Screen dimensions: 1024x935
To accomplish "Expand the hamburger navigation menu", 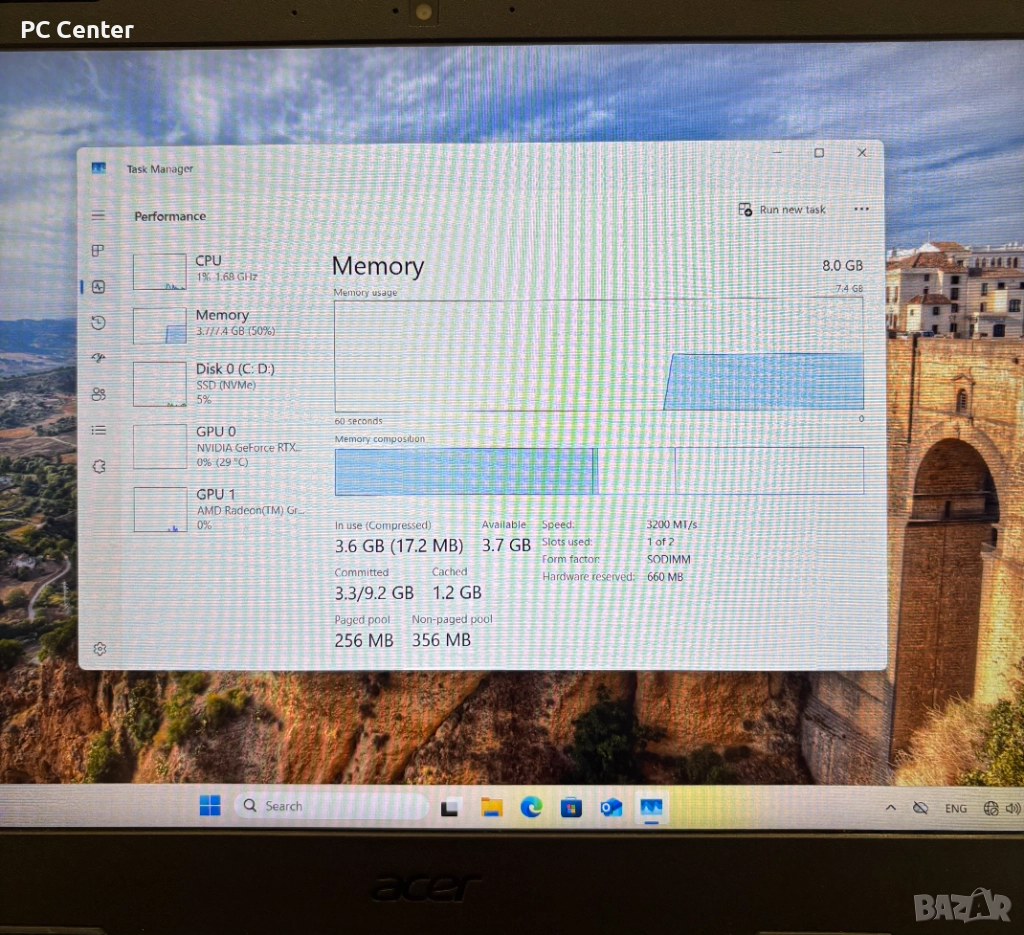I will point(98,216).
